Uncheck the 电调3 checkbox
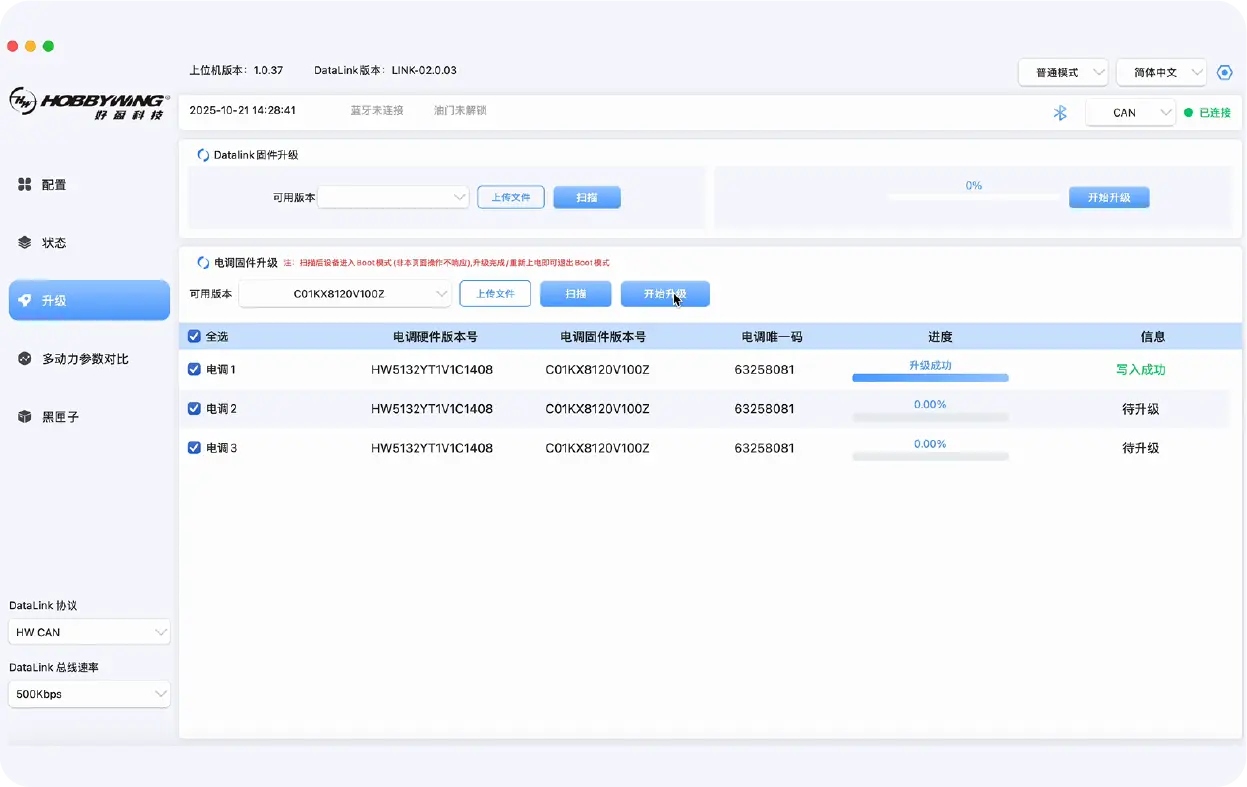 (194, 448)
